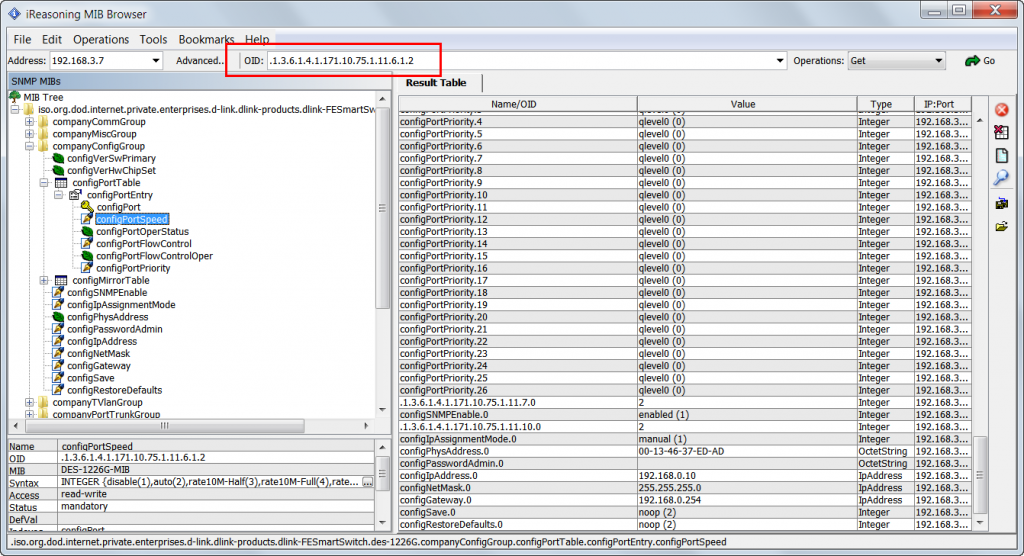The width and height of the screenshot is (1024, 556).
Task: Select configPortPriority in the MIB tree
Action: pyautogui.click(x=133, y=268)
